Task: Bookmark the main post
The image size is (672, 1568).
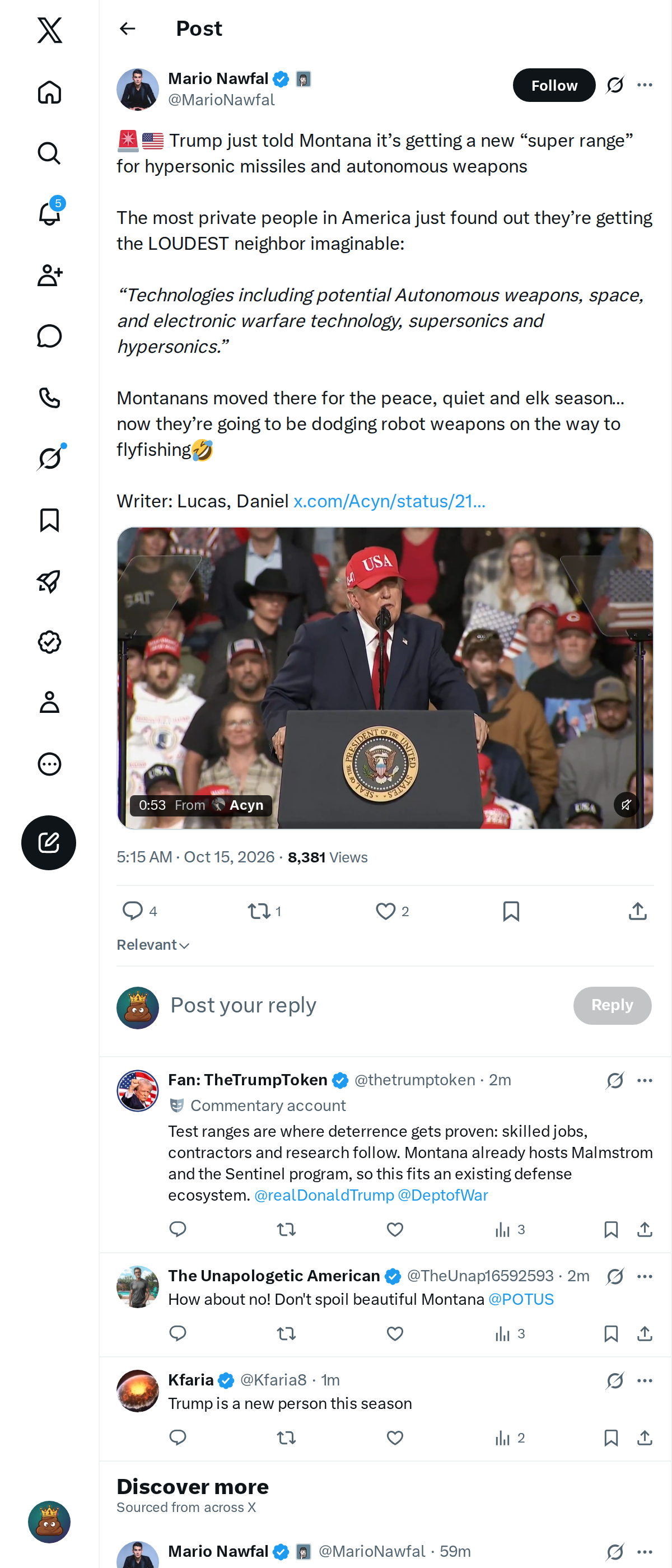Action: tap(511, 911)
